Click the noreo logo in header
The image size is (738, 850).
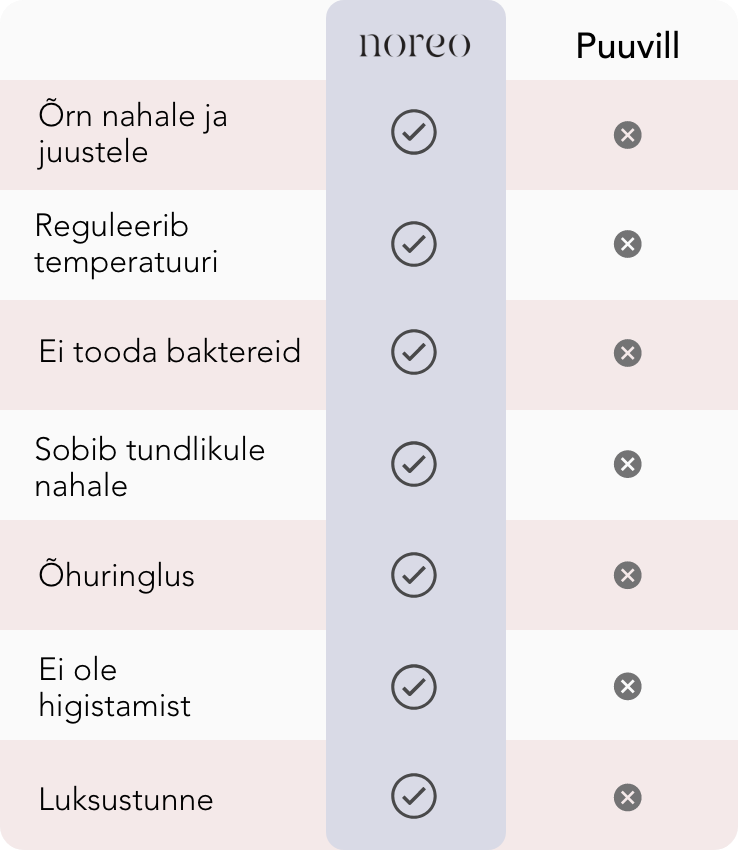(414, 46)
